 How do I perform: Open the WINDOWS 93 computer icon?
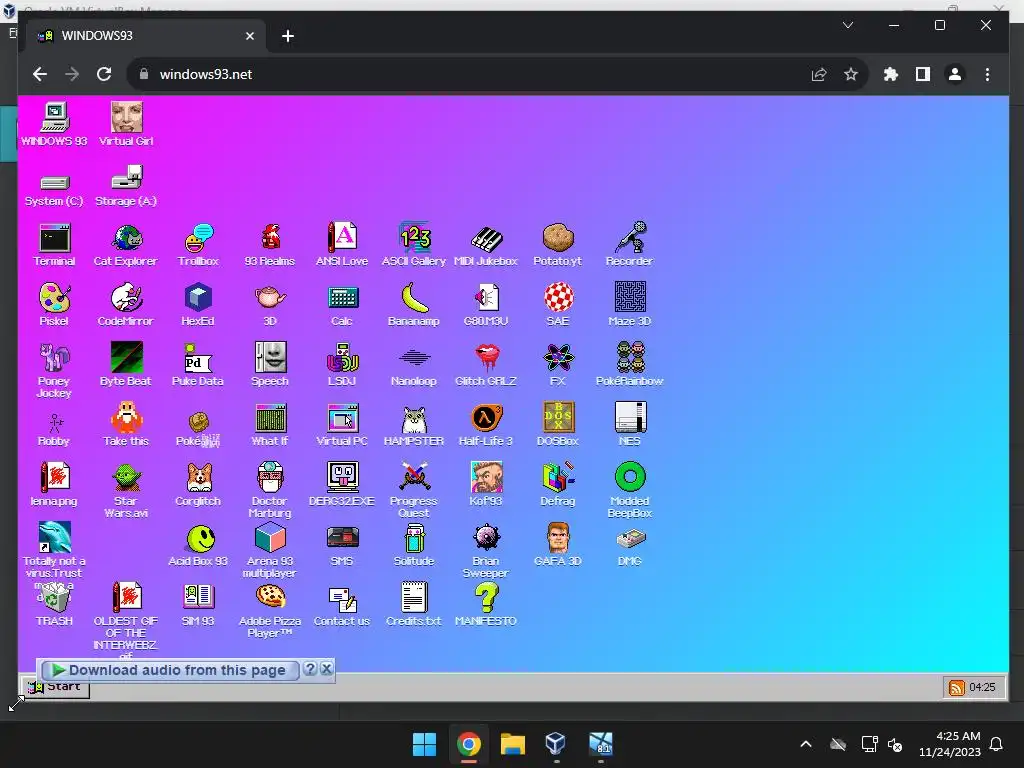[54, 125]
